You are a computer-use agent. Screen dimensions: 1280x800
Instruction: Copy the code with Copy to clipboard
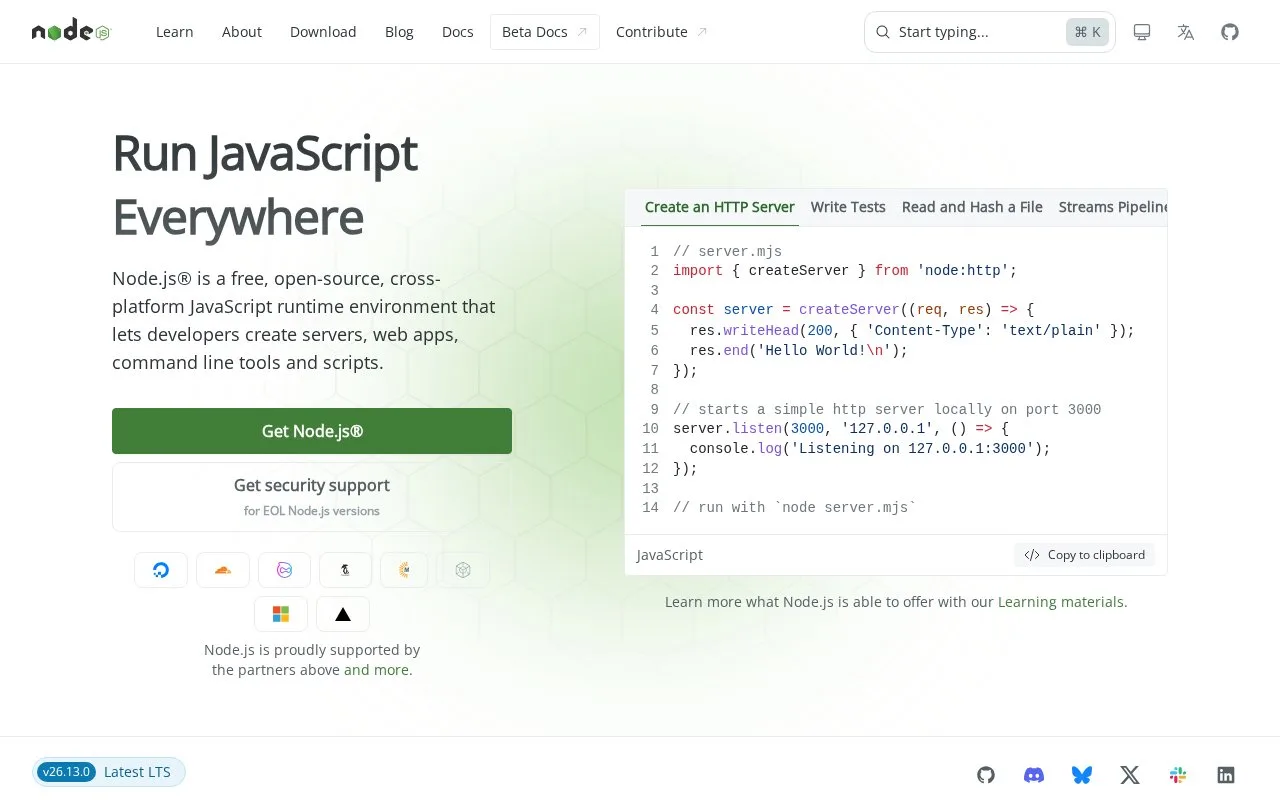(x=1085, y=555)
